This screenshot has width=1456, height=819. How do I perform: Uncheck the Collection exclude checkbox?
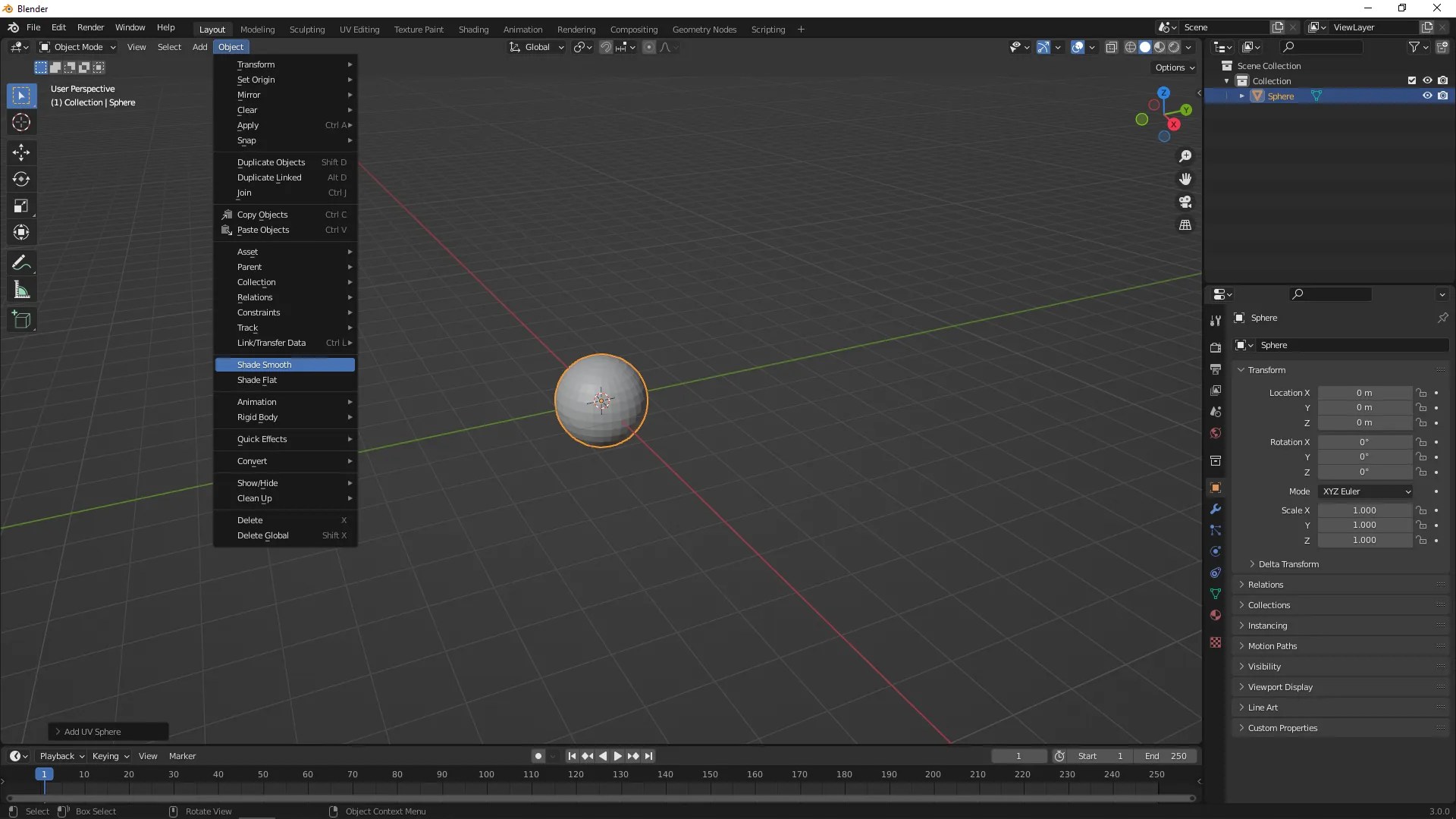pyautogui.click(x=1411, y=81)
